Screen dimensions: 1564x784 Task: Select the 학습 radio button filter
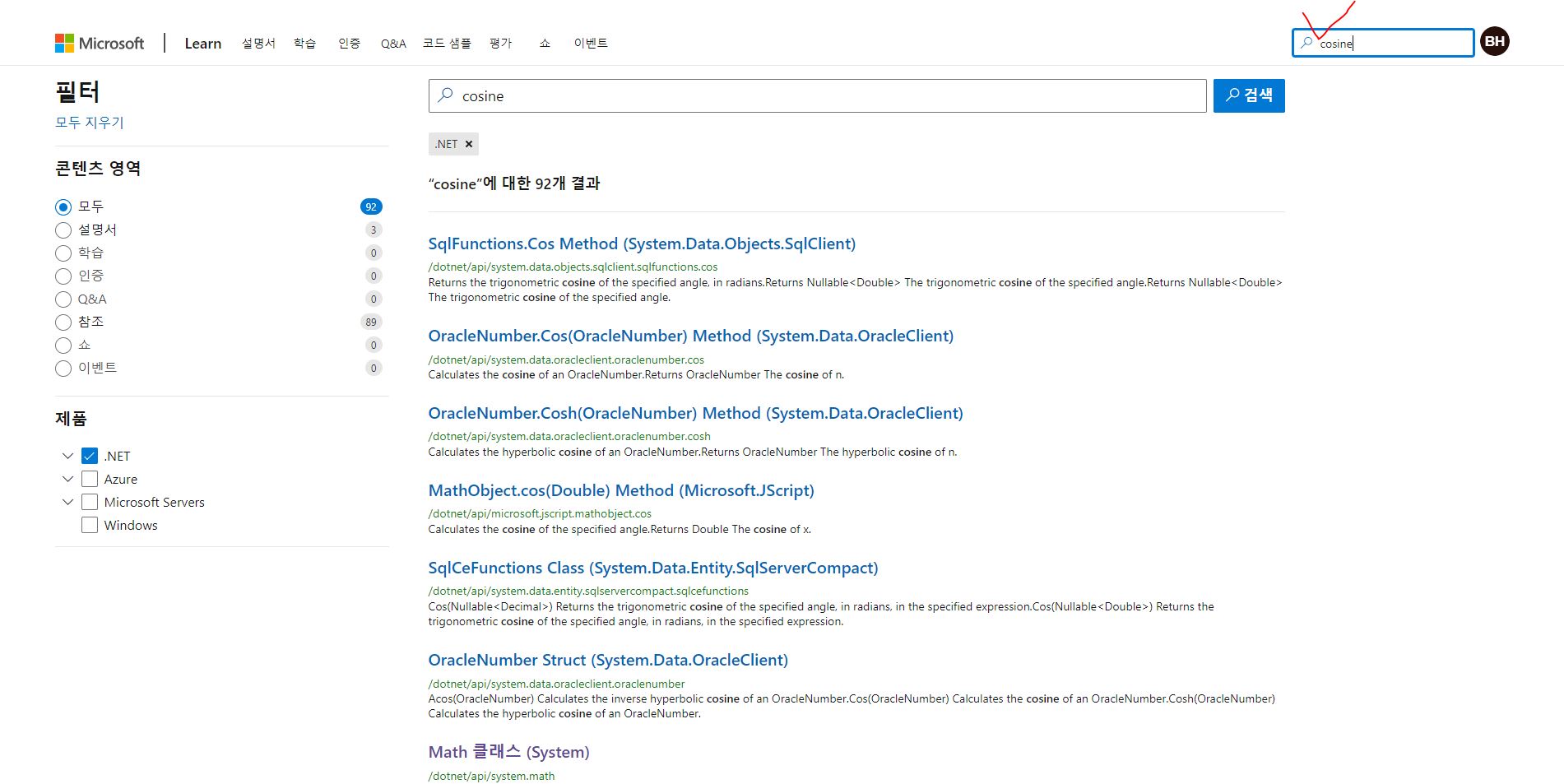pyautogui.click(x=63, y=253)
